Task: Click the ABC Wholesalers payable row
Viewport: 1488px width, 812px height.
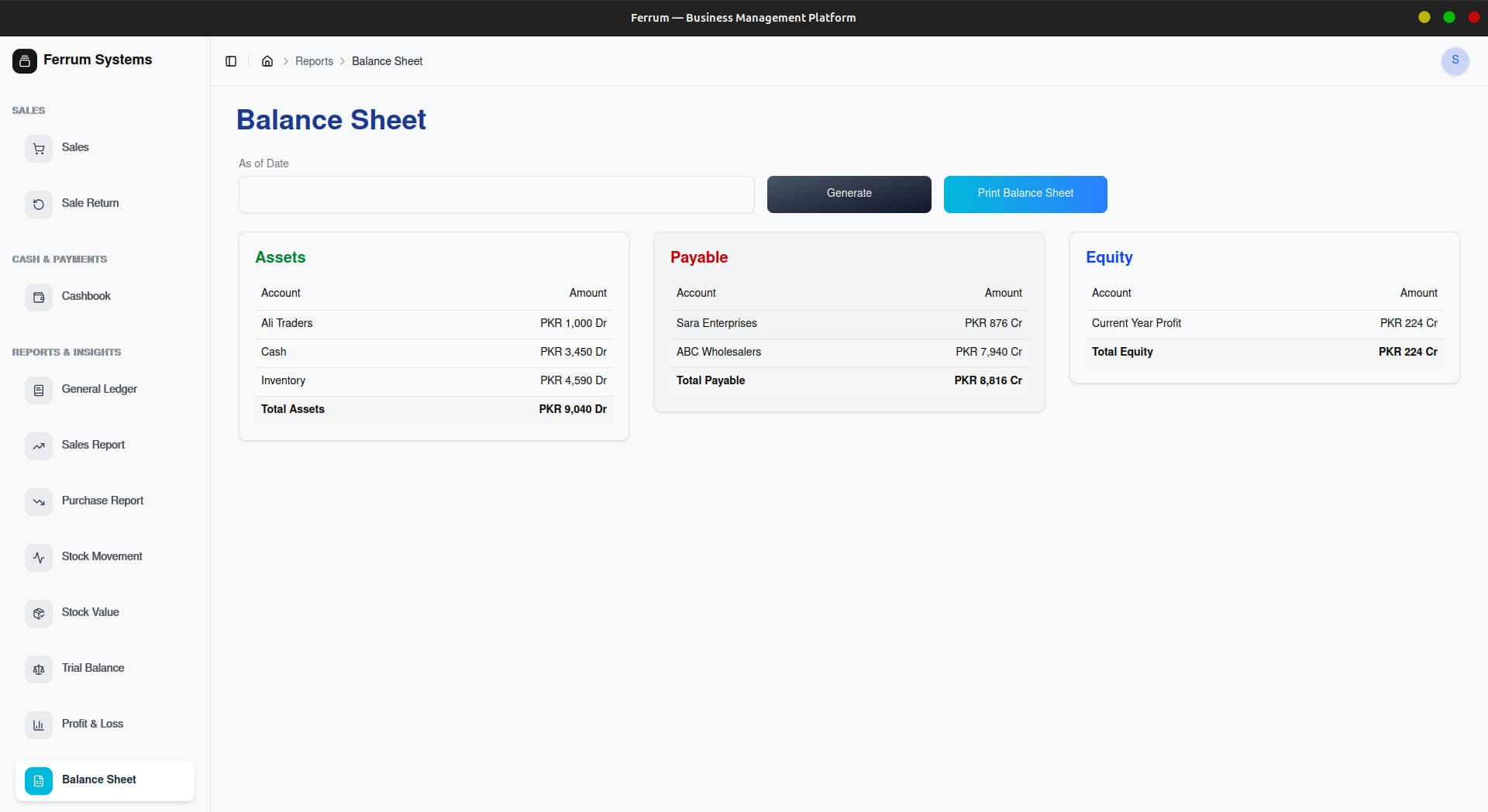Action: click(x=849, y=353)
